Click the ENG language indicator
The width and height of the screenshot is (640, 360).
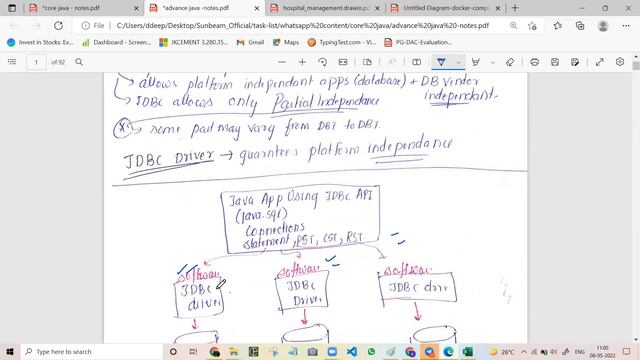(580, 352)
